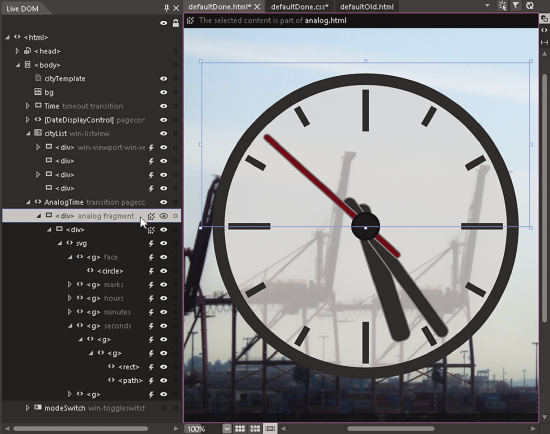Click the lock circle on the head row
This screenshot has width=550, height=434.
click(x=175, y=51)
